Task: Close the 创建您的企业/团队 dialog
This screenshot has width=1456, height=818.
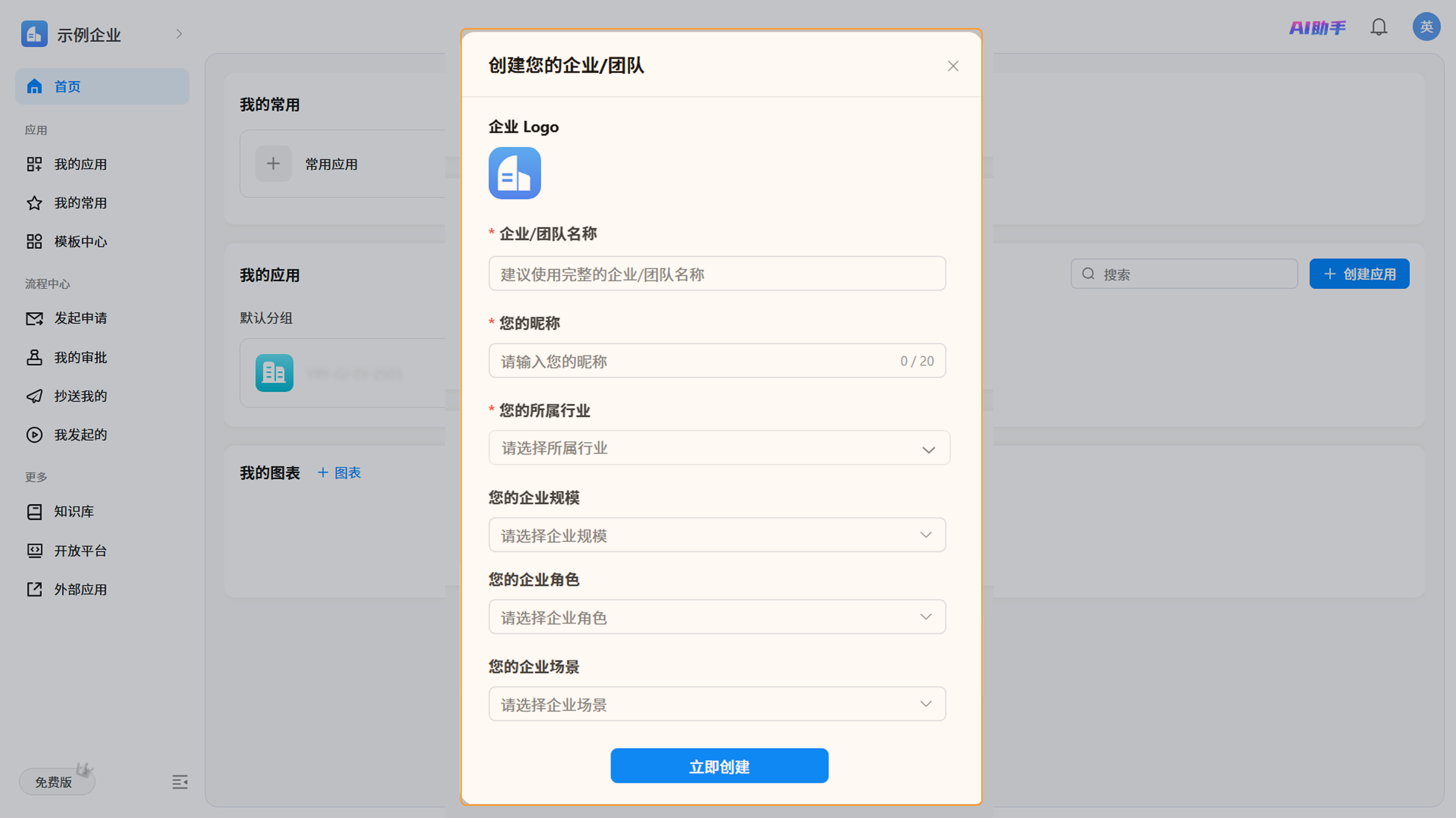Action: [x=953, y=66]
